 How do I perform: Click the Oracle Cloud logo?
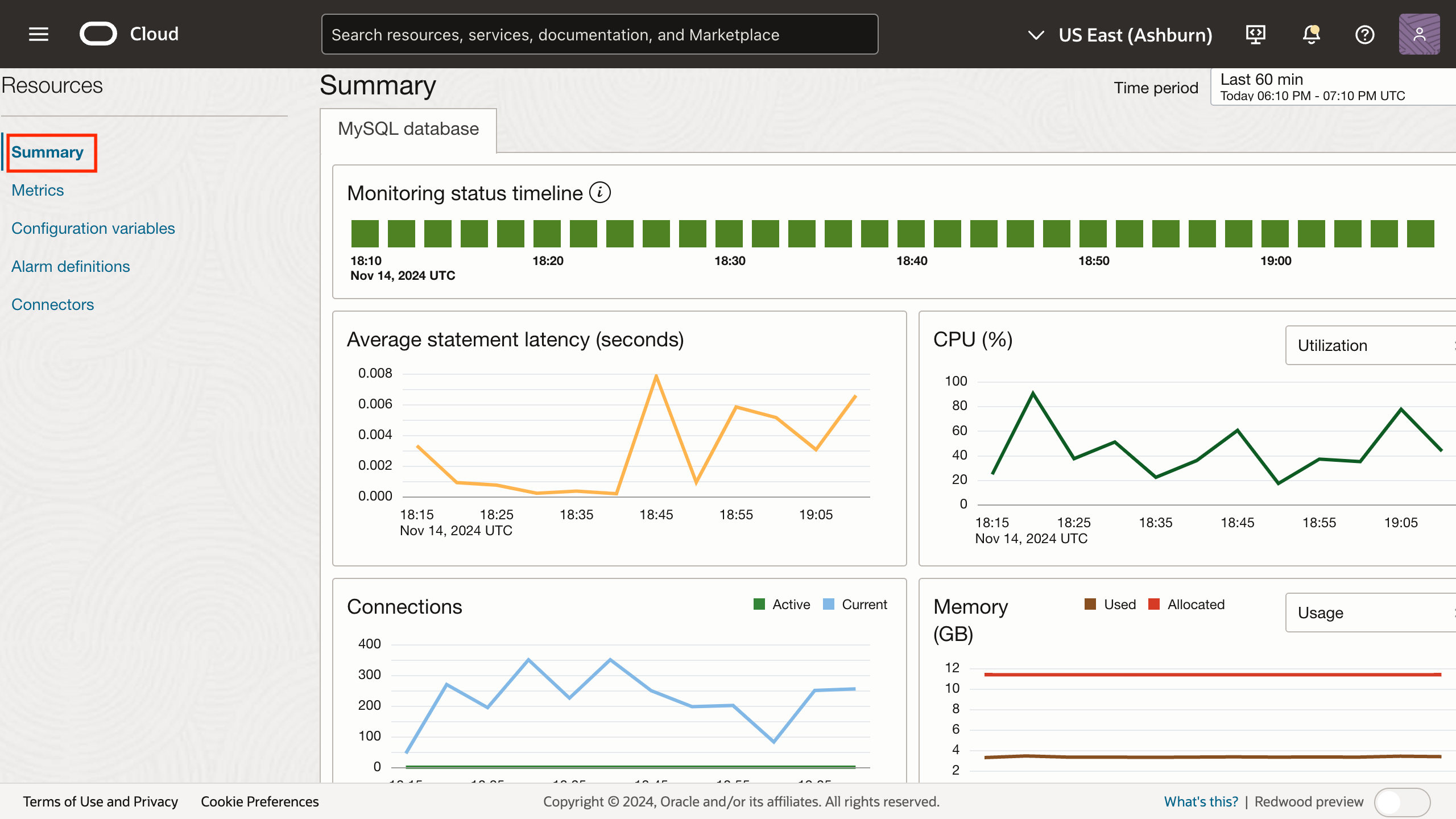[x=130, y=34]
